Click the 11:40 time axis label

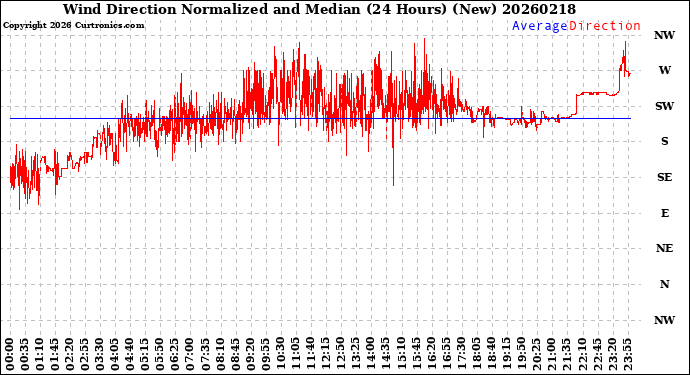(311, 355)
